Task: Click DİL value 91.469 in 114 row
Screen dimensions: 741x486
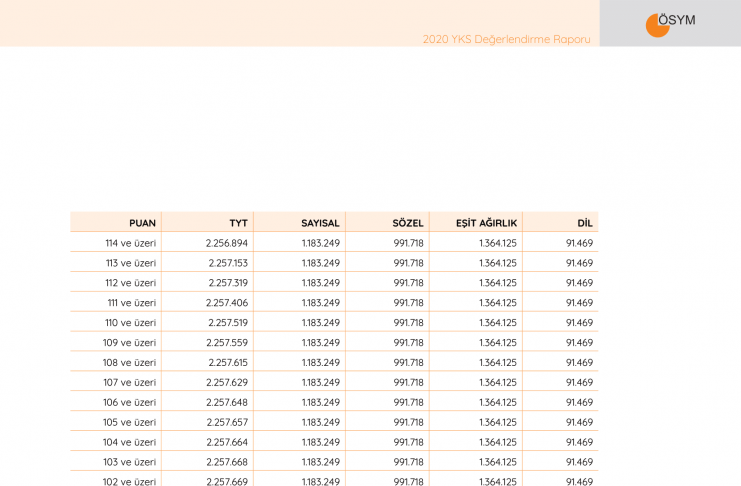Action: (x=579, y=243)
